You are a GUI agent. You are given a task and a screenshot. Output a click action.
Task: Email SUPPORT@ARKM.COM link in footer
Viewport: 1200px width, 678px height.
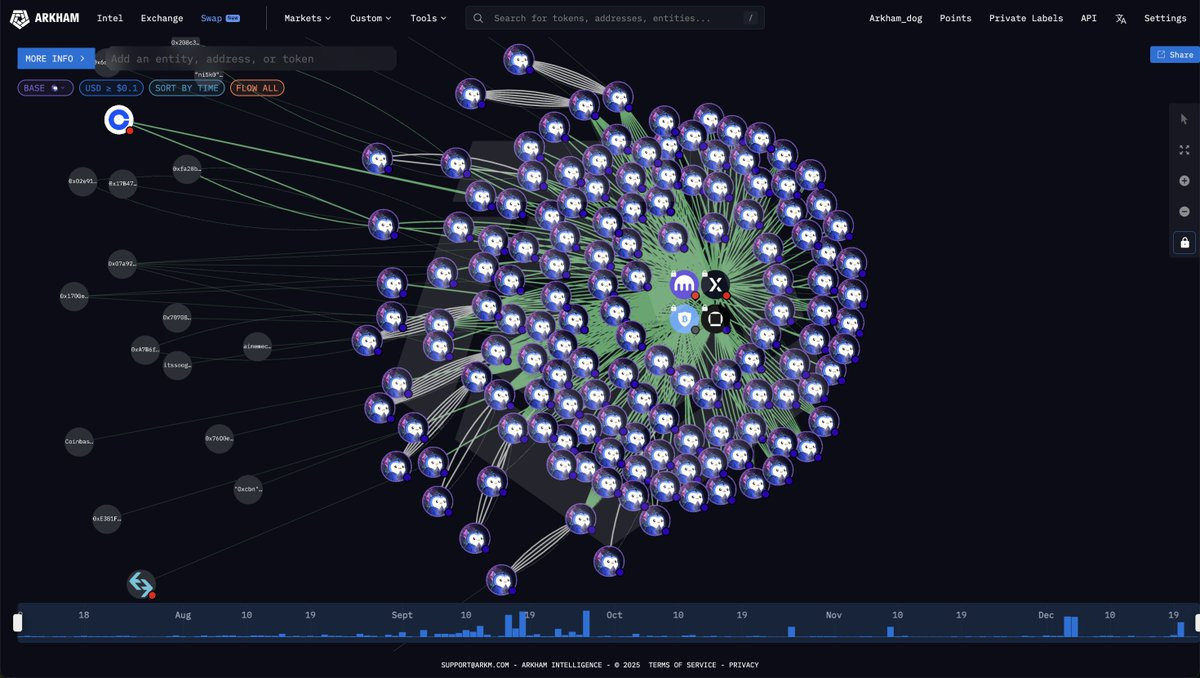point(476,665)
